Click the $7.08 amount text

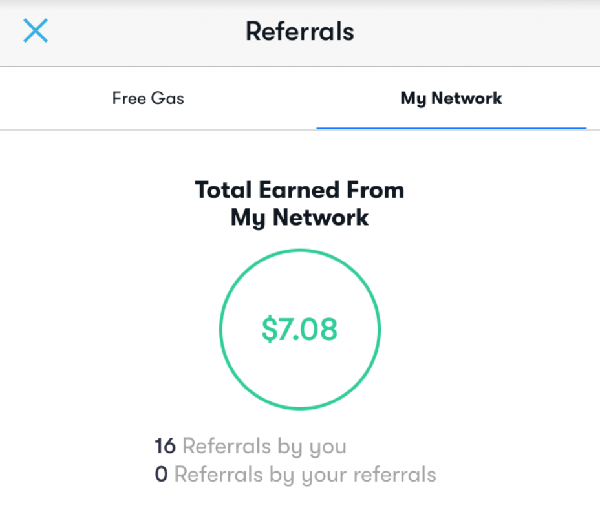pos(300,329)
